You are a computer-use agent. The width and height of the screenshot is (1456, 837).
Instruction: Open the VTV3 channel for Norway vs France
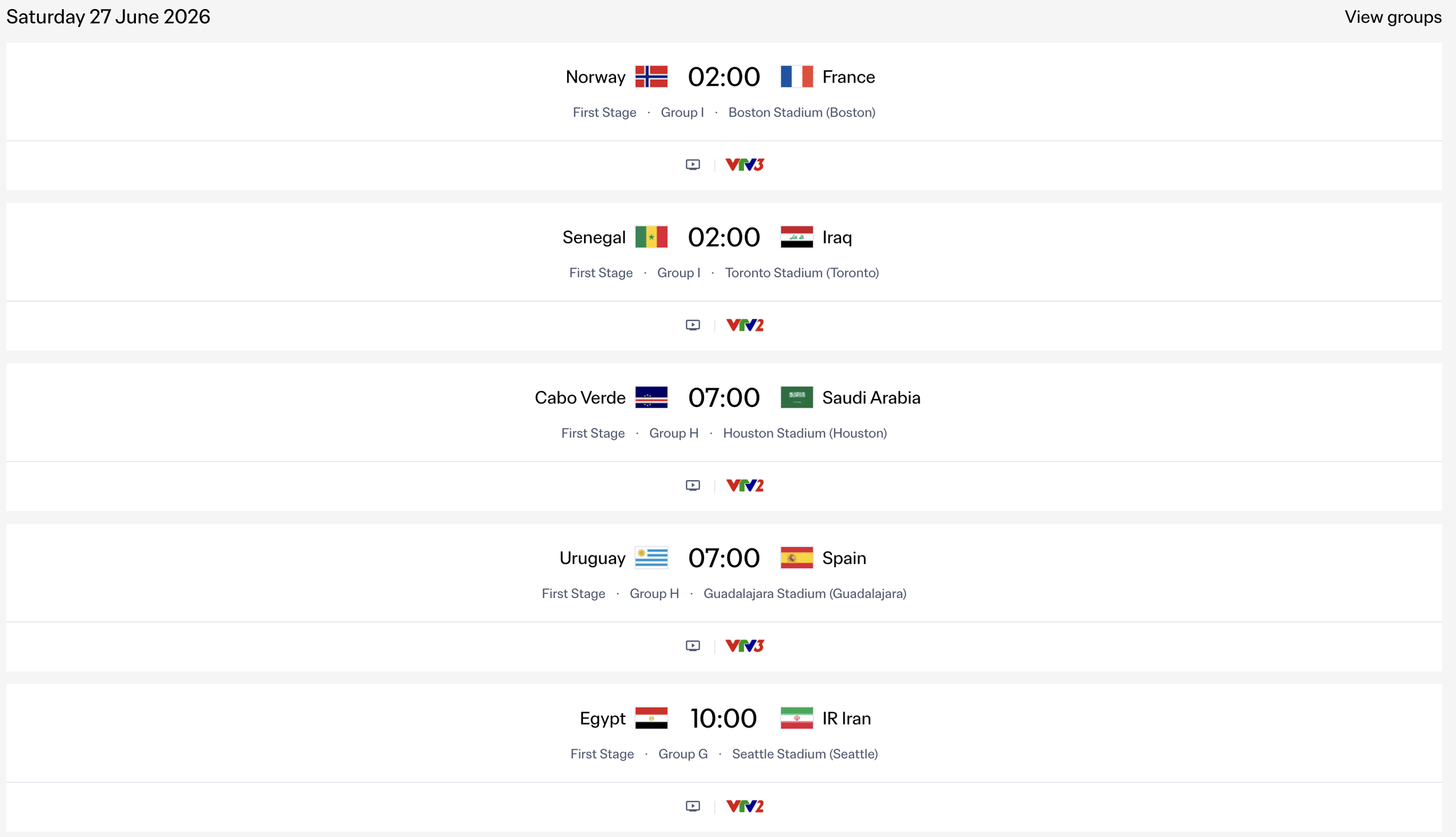pos(744,164)
